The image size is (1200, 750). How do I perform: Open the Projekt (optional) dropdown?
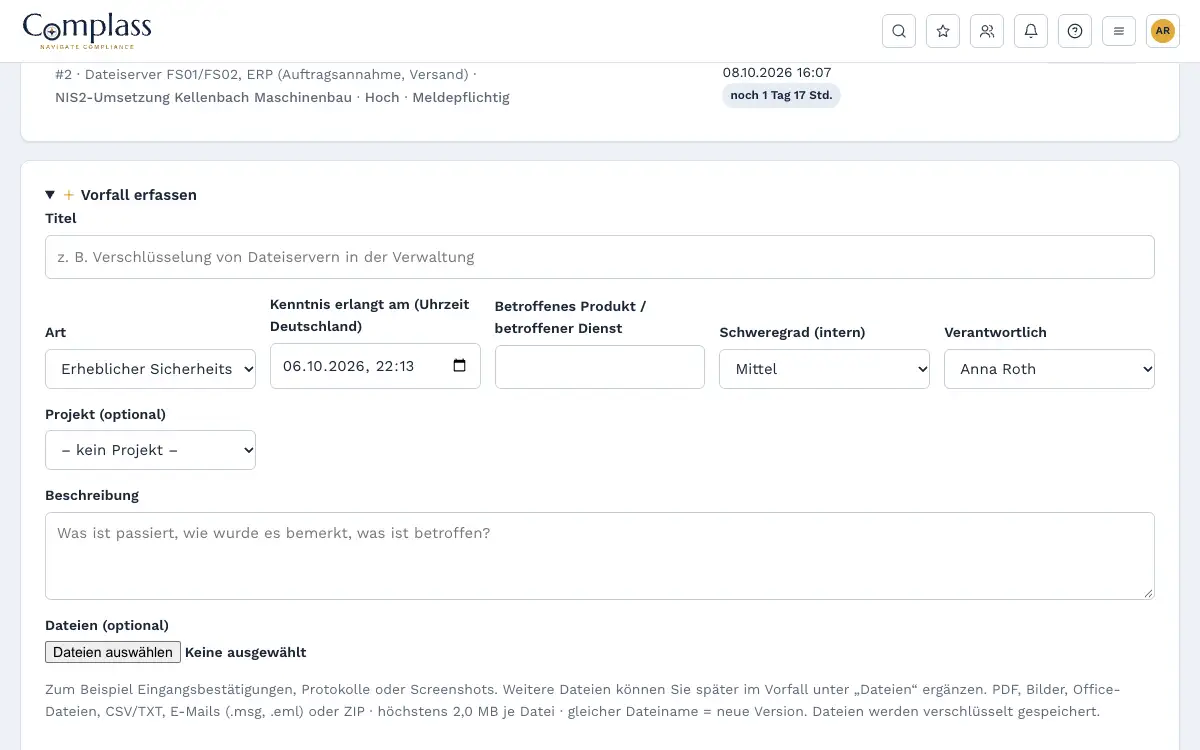pos(150,450)
